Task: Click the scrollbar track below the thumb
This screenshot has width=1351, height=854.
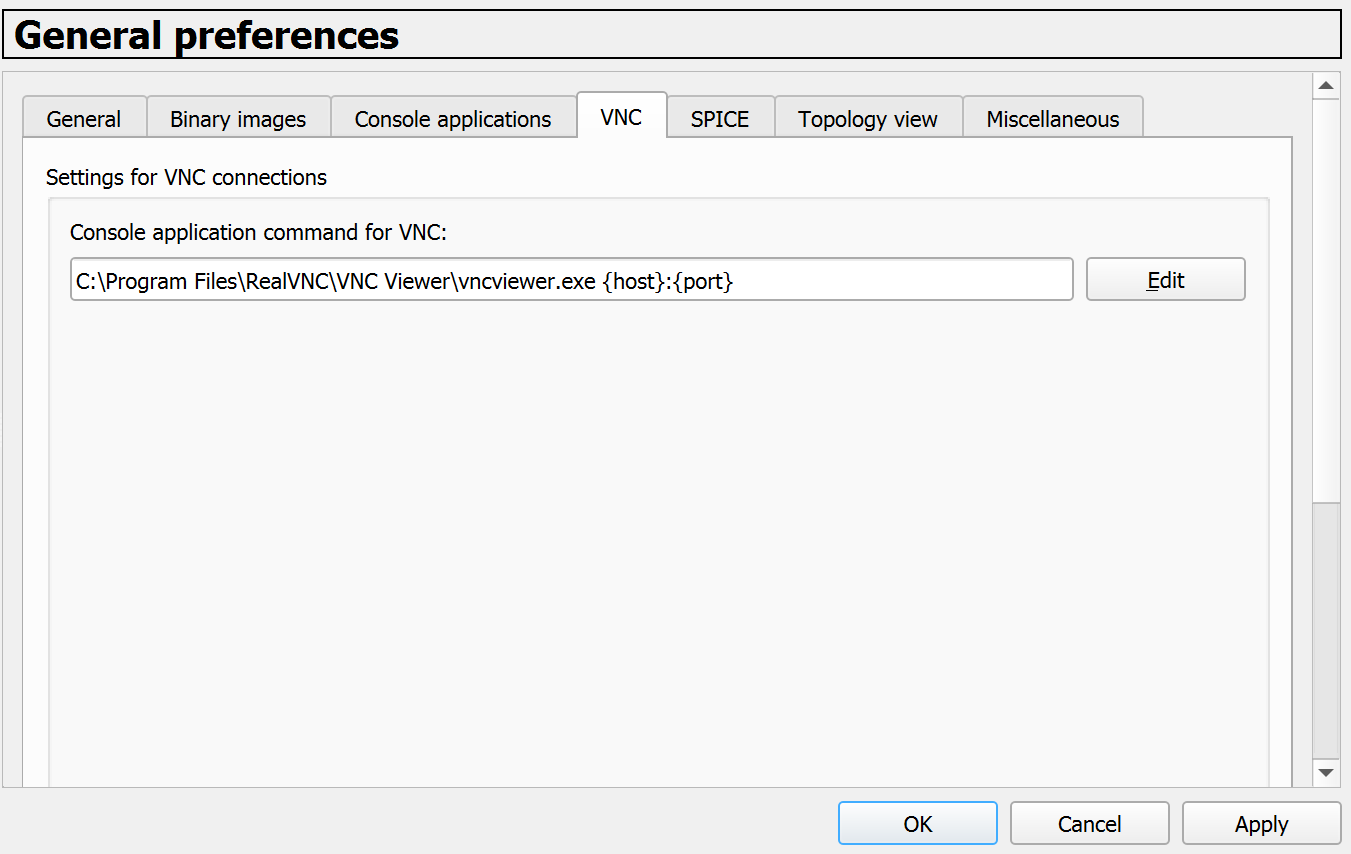Action: pos(1326,630)
